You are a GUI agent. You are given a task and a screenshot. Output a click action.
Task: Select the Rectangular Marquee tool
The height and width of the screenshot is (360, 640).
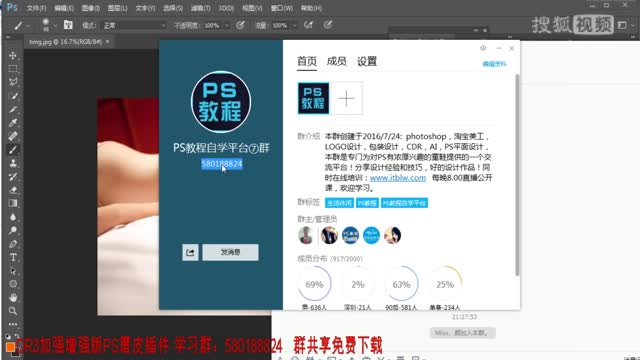(x=13, y=69)
